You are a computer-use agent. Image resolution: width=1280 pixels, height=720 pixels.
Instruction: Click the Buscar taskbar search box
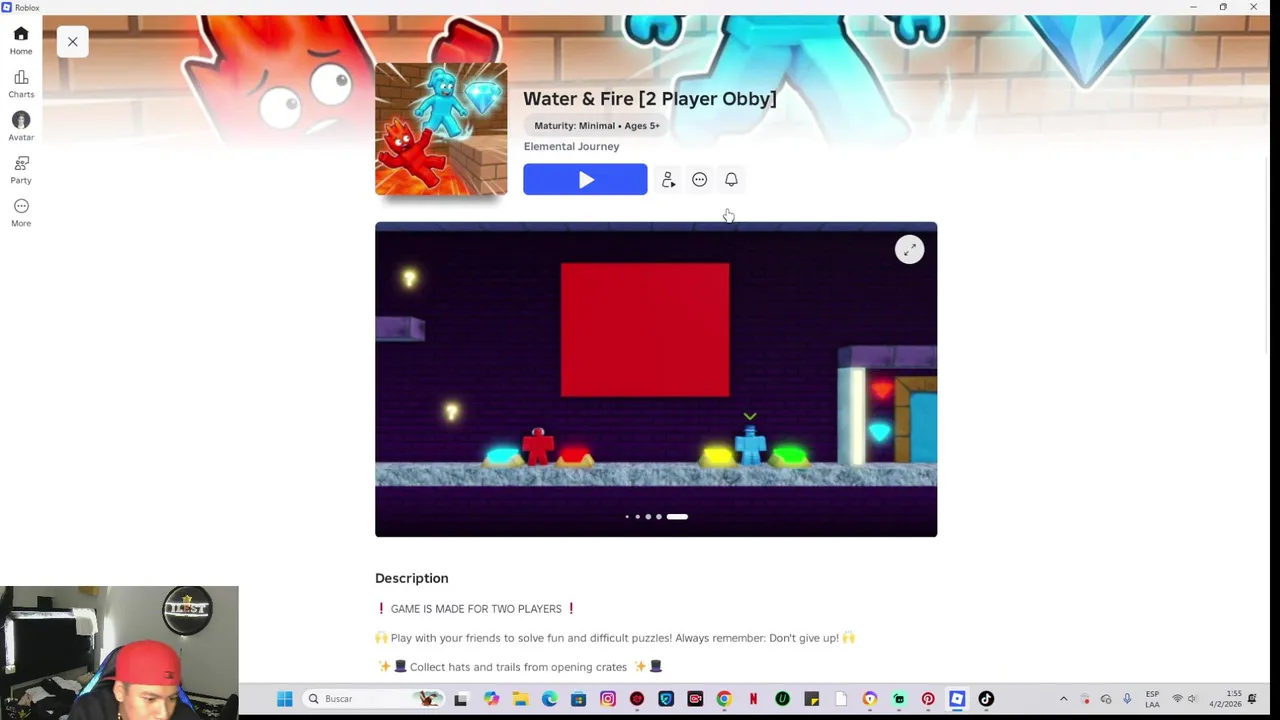(374, 699)
